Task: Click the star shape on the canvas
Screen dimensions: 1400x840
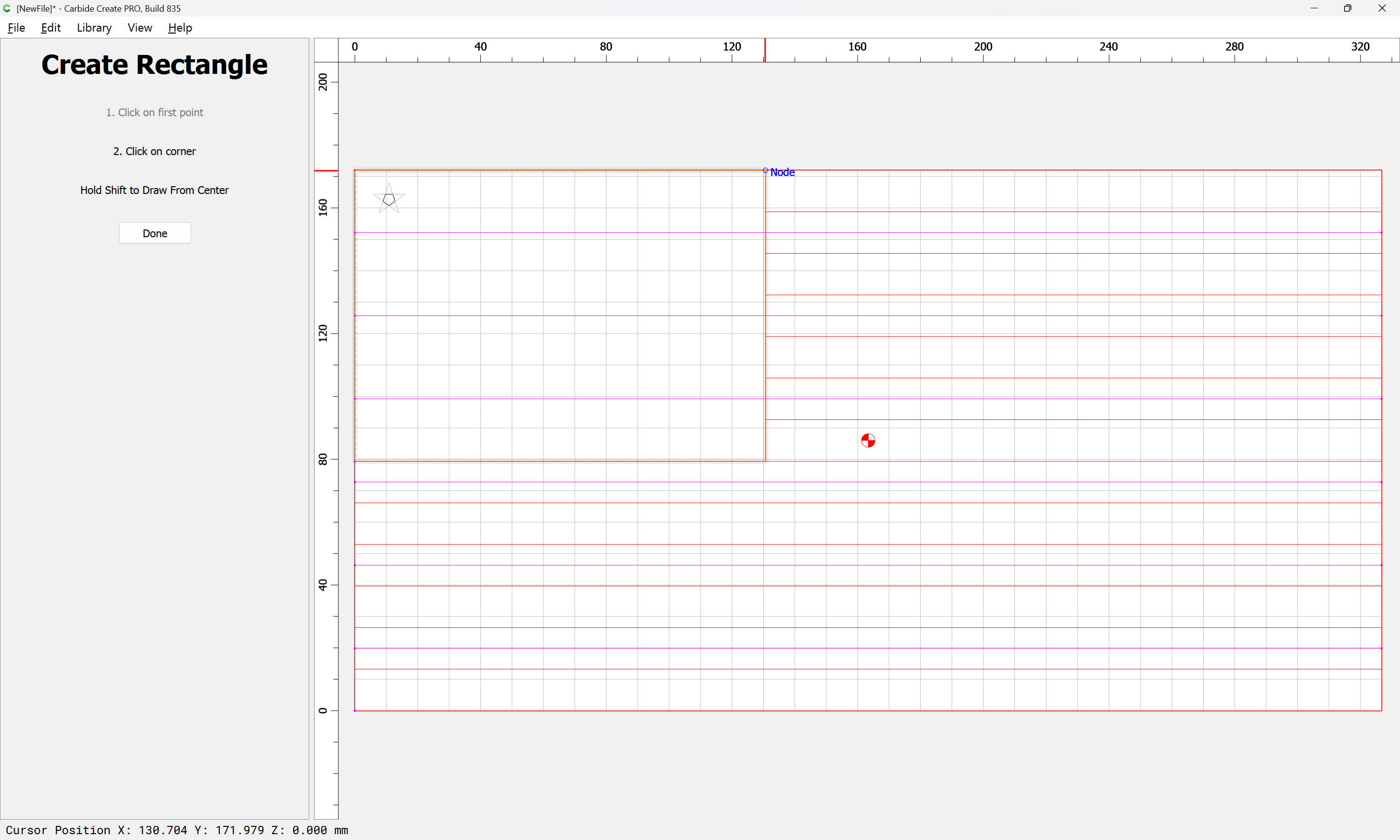Action: click(x=389, y=199)
